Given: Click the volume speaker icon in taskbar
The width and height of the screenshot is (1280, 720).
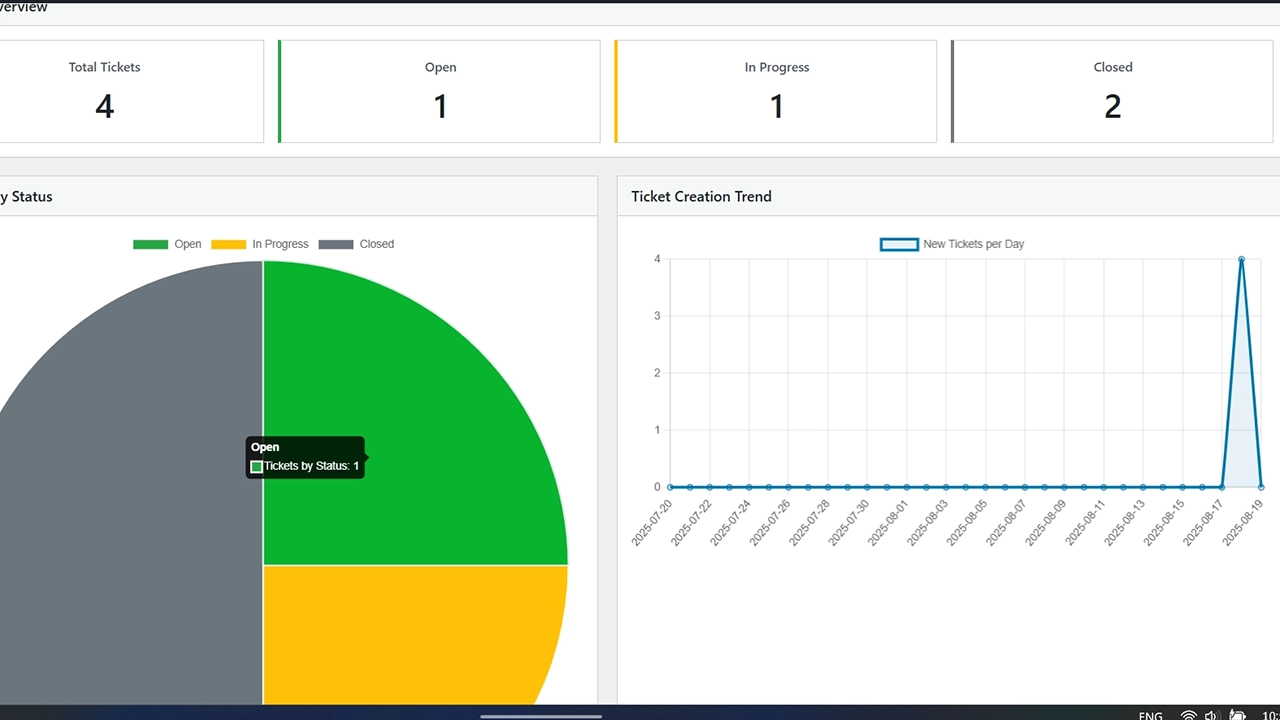Looking at the screenshot, I should coord(1211,714).
